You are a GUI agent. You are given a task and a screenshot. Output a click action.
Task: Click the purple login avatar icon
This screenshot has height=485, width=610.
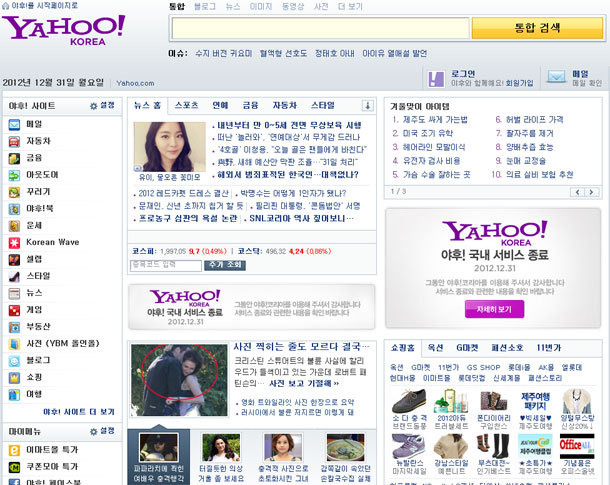click(x=436, y=79)
